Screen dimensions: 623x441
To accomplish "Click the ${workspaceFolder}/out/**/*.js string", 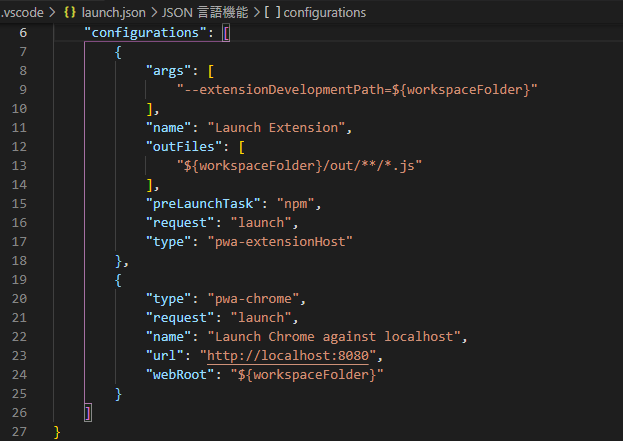I will click(299, 166).
